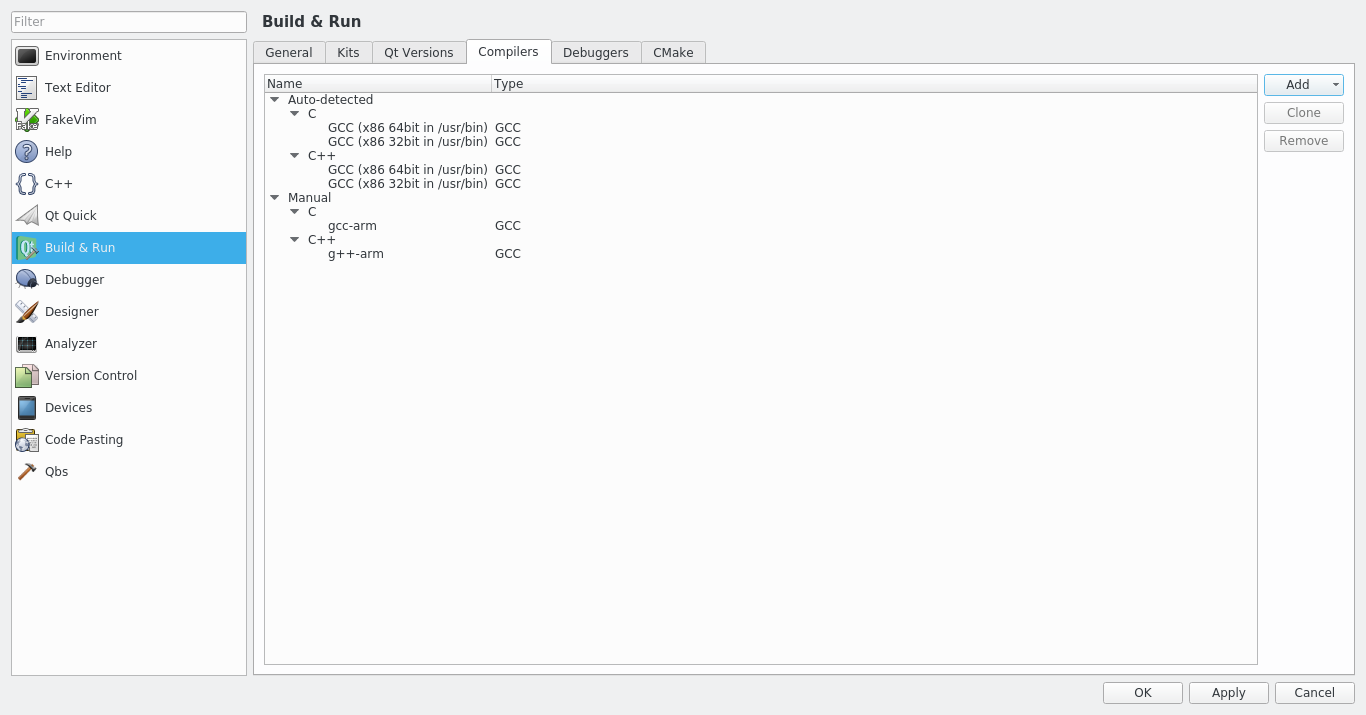Image resolution: width=1366 pixels, height=715 pixels.
Task: Click the Debugger category label
Action: pyautogui.click(x=75, y=280)
